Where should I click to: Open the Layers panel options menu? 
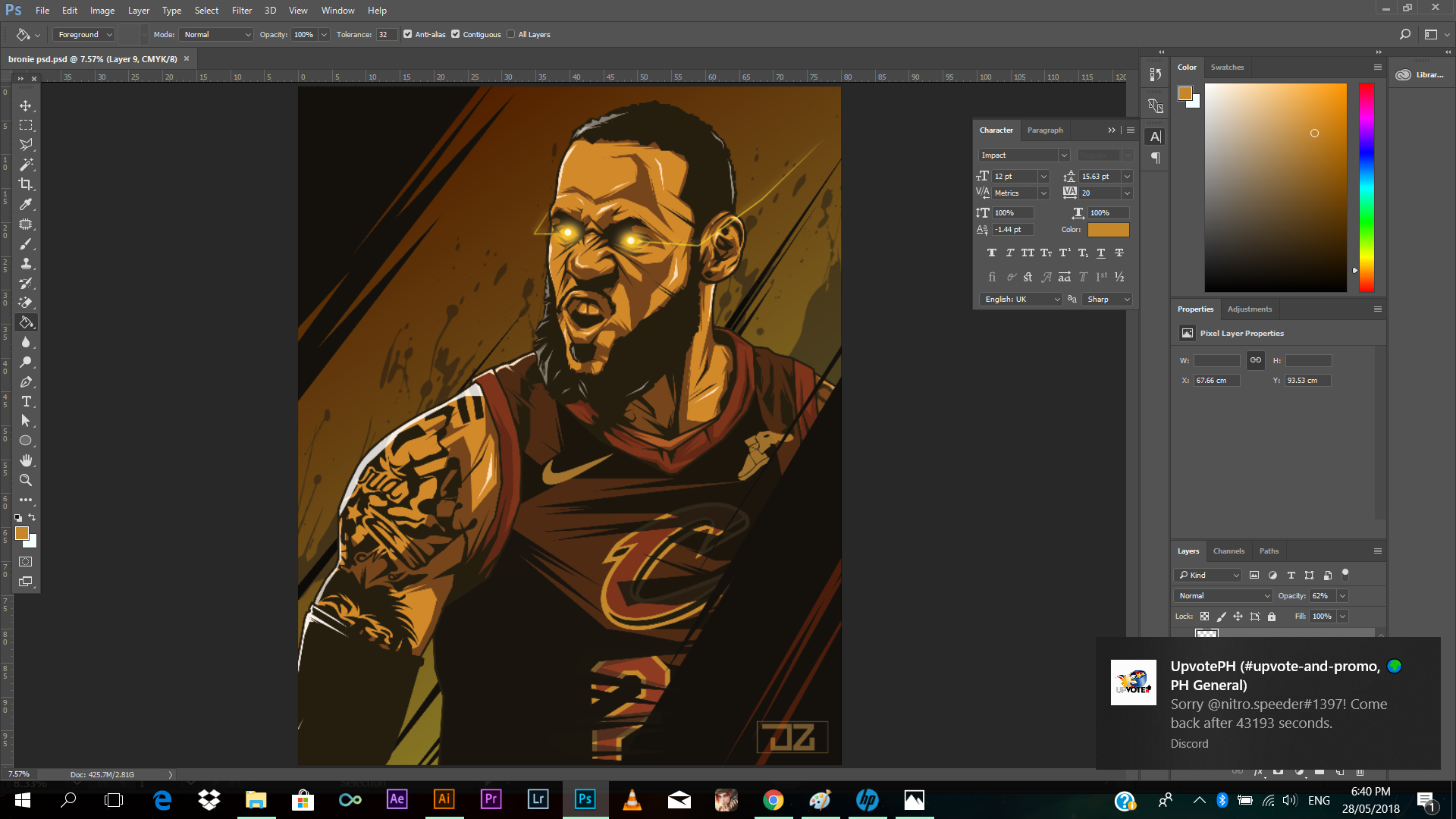(x=1378, y=551)
